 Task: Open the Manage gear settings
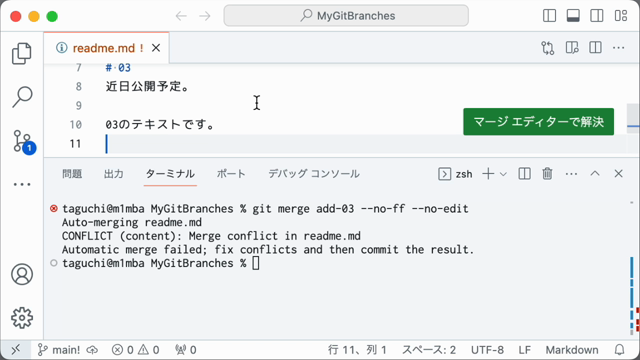tap(22, 318)
